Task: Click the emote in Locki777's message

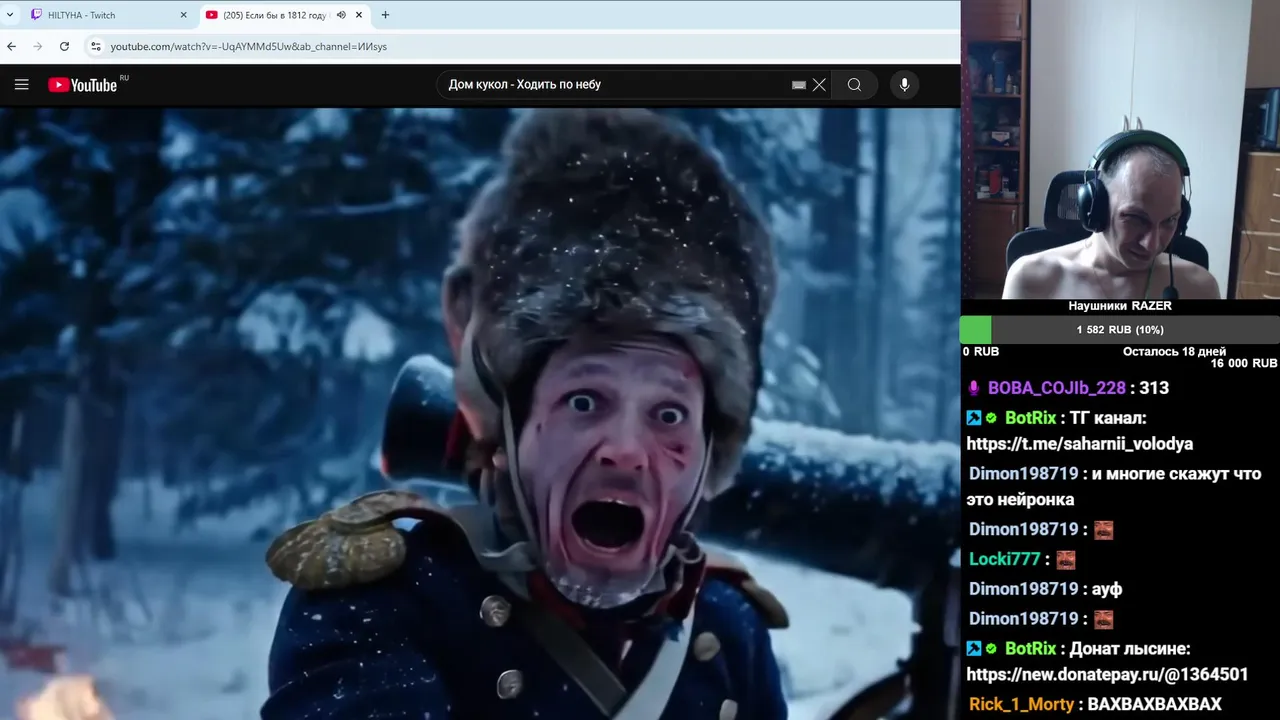Action: click(x=1065, y=560)
